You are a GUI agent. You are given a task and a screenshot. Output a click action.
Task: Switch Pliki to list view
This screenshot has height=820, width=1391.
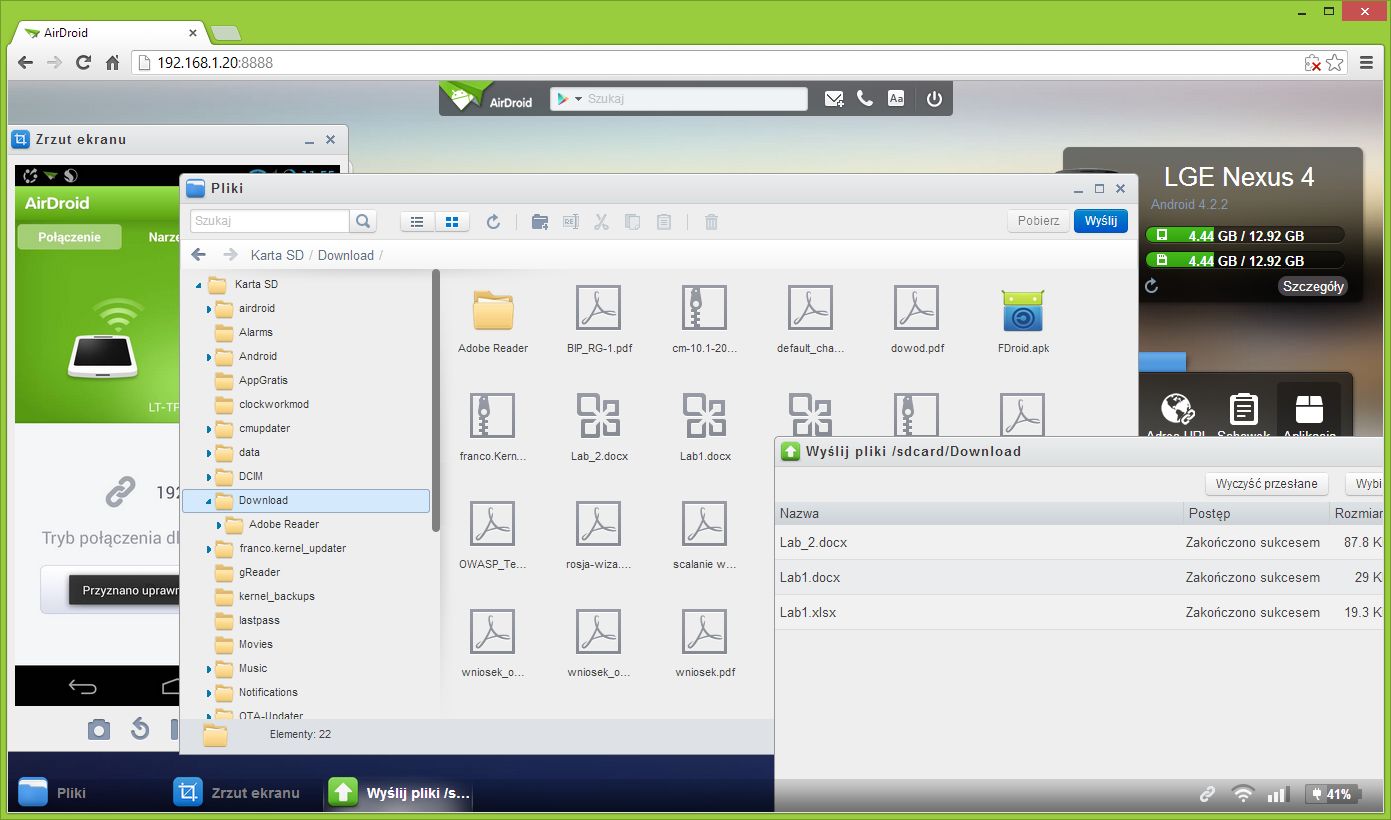(x=418, y=222)
